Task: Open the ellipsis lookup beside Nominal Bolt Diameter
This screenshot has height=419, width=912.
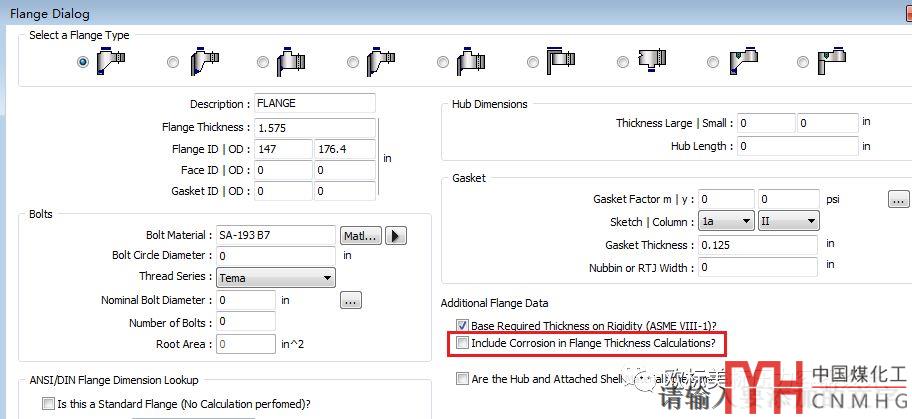Action: pos(351,300)
